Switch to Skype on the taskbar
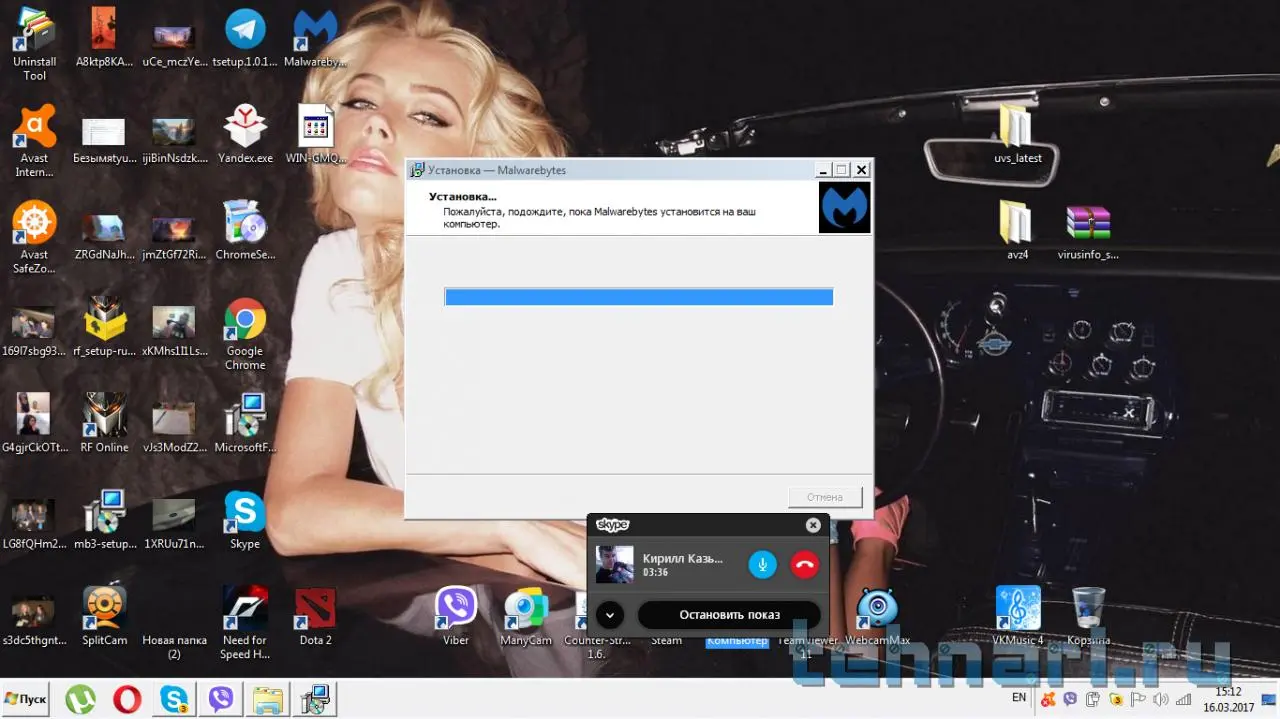This screenshot has height=719, width=1280. (174, 699)
